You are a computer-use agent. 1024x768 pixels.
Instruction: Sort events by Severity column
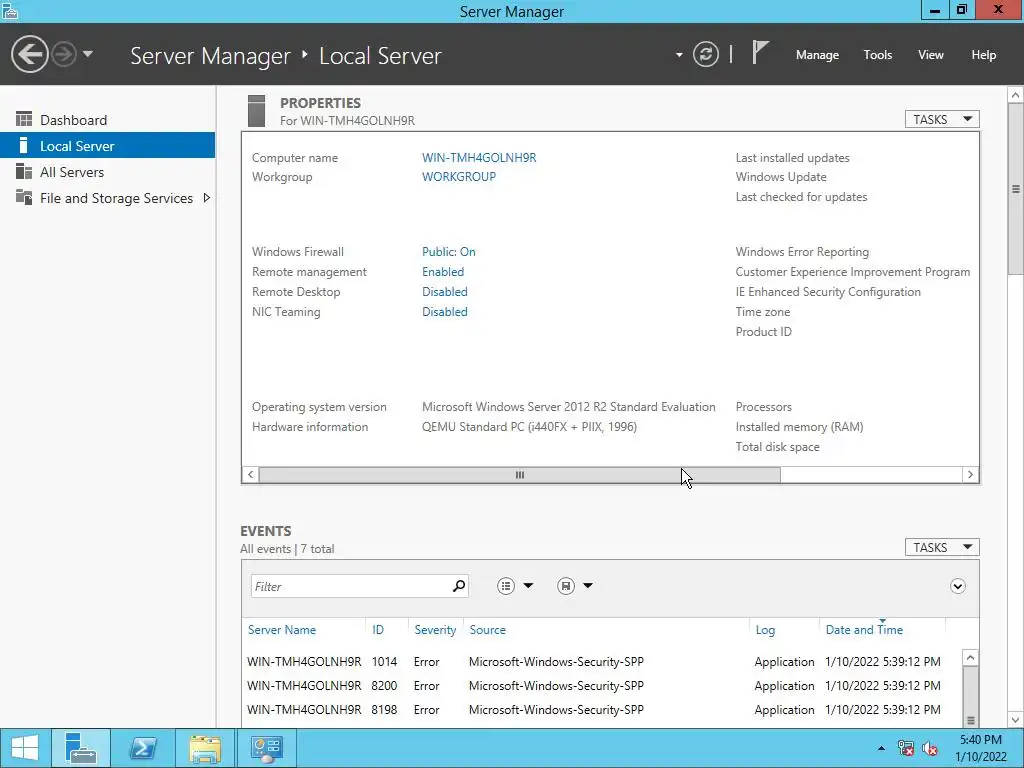tap(435, 630)
